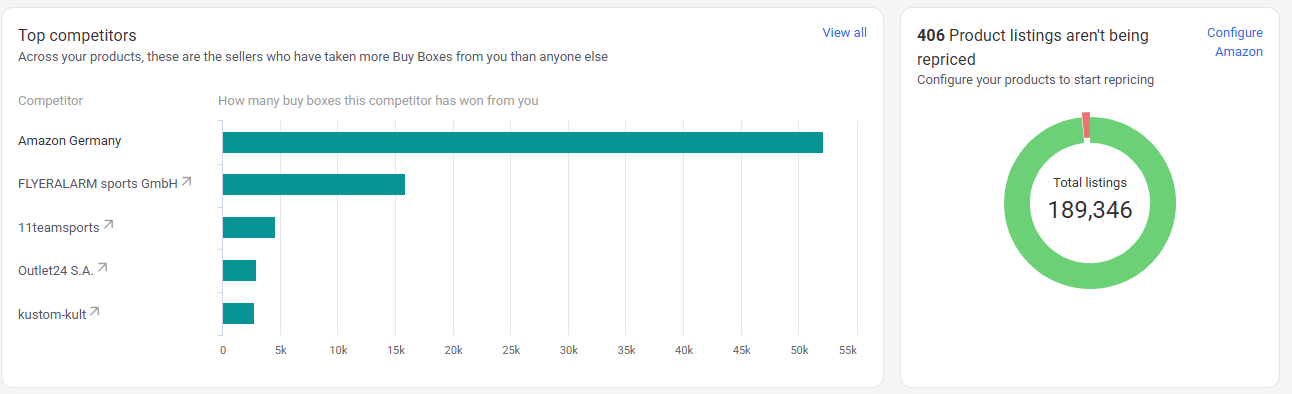Click the kustom-kult chart bar
1292x394 pixels.
click(238, 313)
